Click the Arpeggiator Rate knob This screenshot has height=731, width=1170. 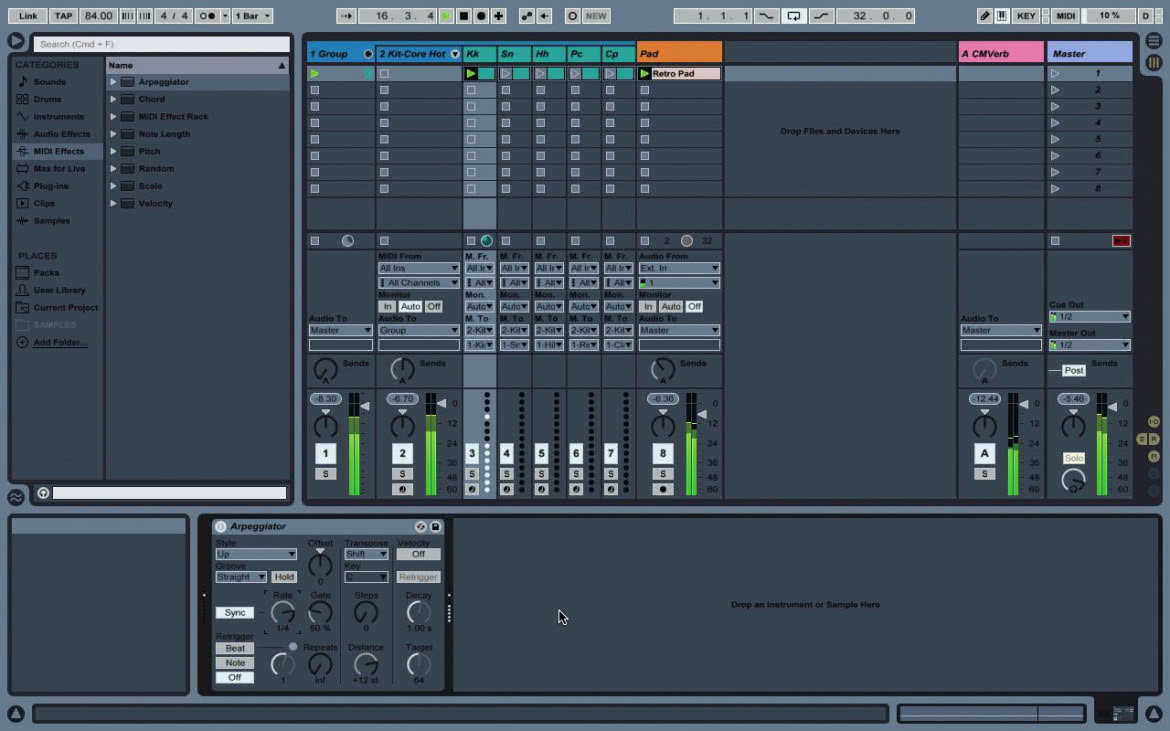282,612
